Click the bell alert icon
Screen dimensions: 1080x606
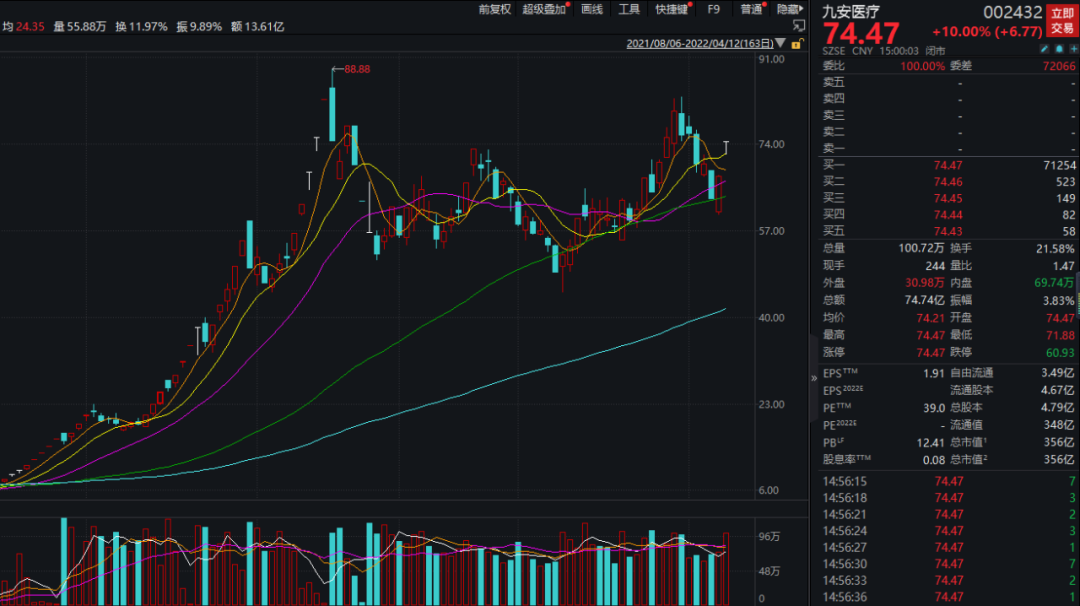(1058, 49)
